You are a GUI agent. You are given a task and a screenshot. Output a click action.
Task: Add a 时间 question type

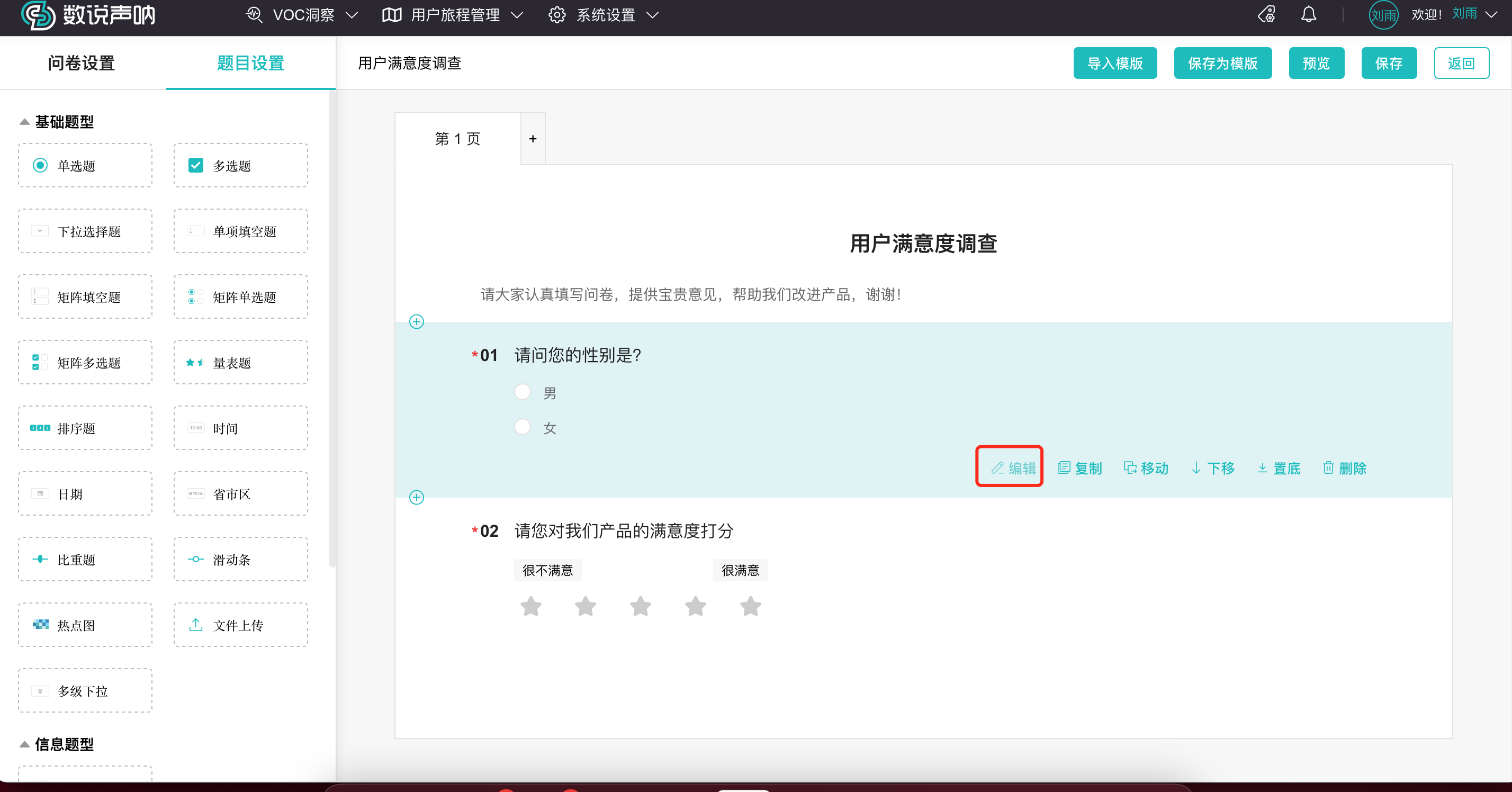pos(241,429)
